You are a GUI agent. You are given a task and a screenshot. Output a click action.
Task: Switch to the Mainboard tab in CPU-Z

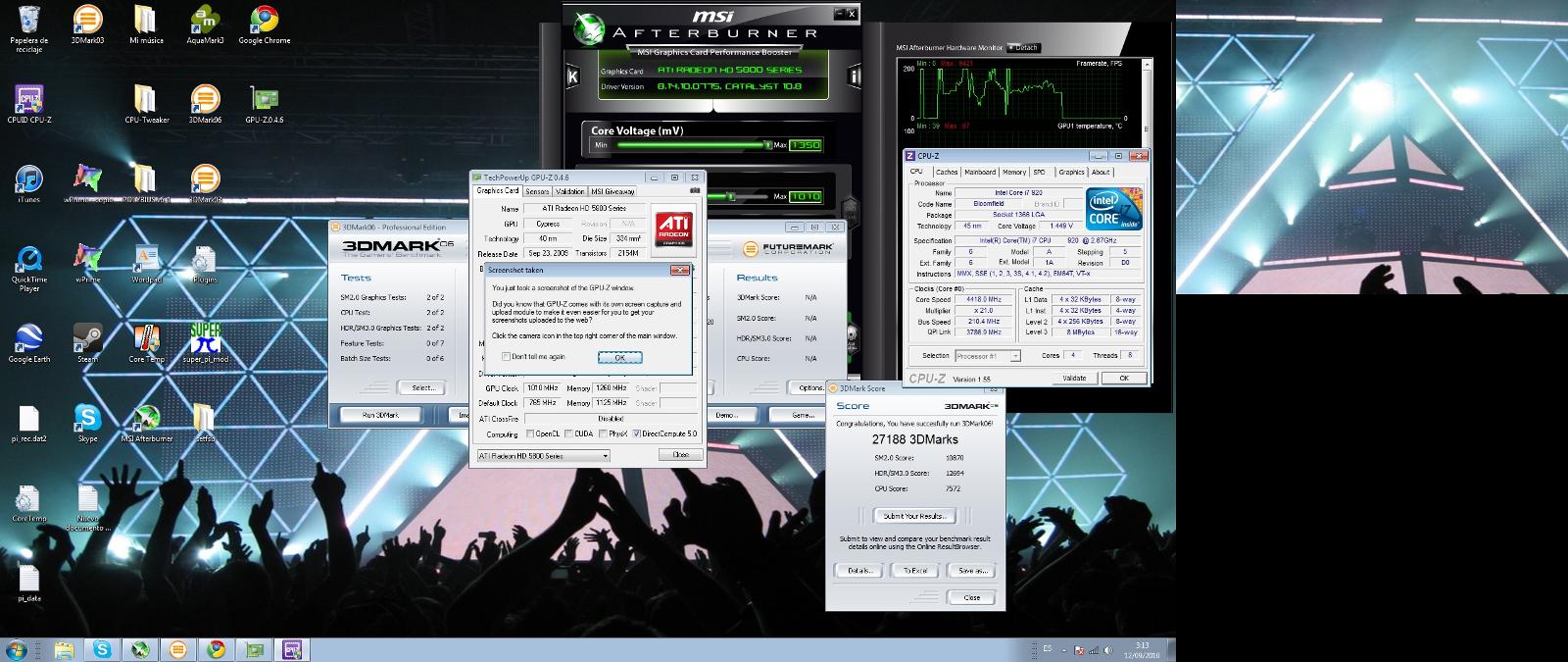pyautogui.click(x=980, y=172)
